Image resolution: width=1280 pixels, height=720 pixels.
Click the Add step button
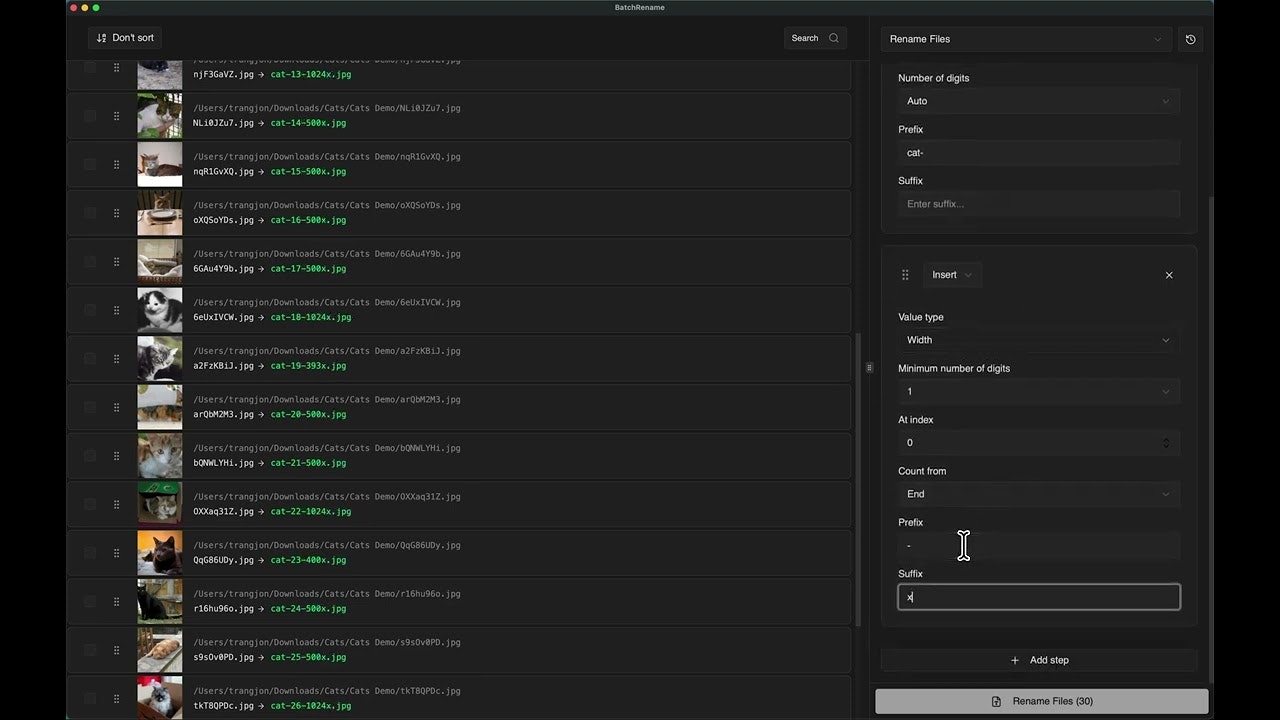click(x=1039, y=660)
